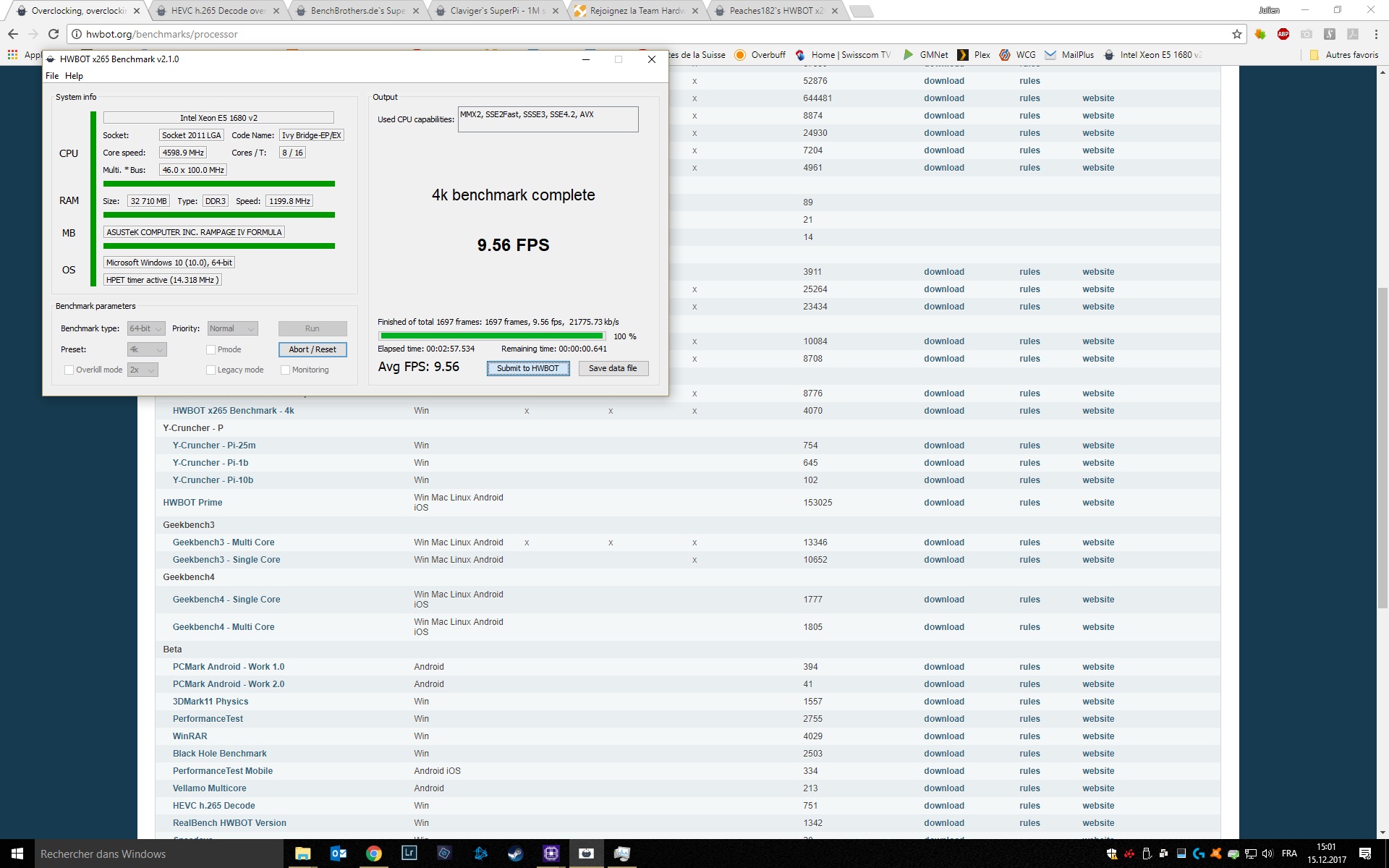Open Autres favoris bookmarks folder

tap(1344, 55)
